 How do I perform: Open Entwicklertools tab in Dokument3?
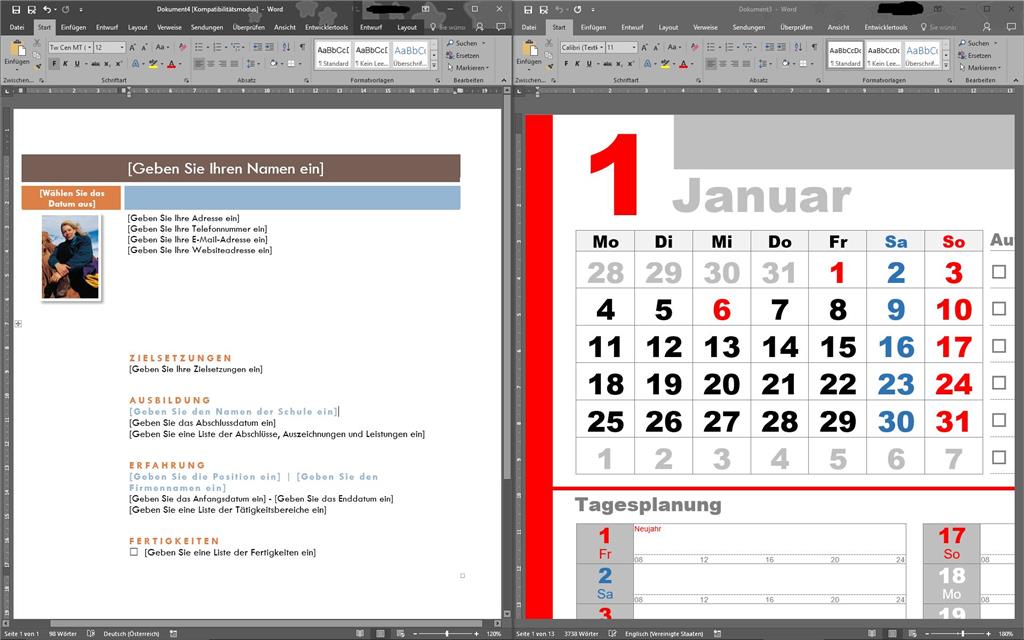[886, 27]
